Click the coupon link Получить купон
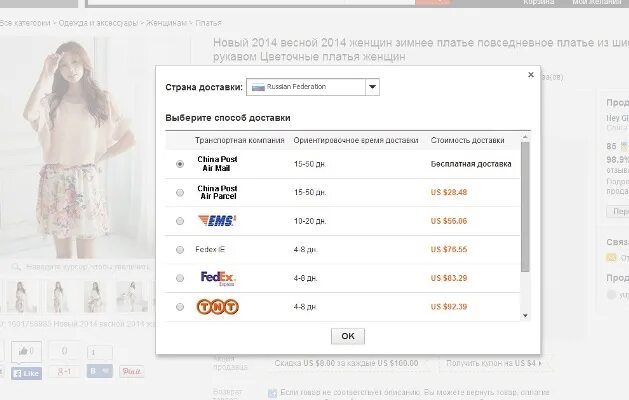This screenshot has width=629, height=400. 494,363
